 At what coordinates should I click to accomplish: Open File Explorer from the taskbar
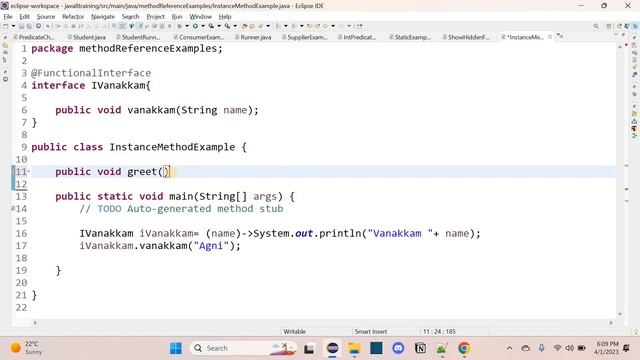point(354,348)
